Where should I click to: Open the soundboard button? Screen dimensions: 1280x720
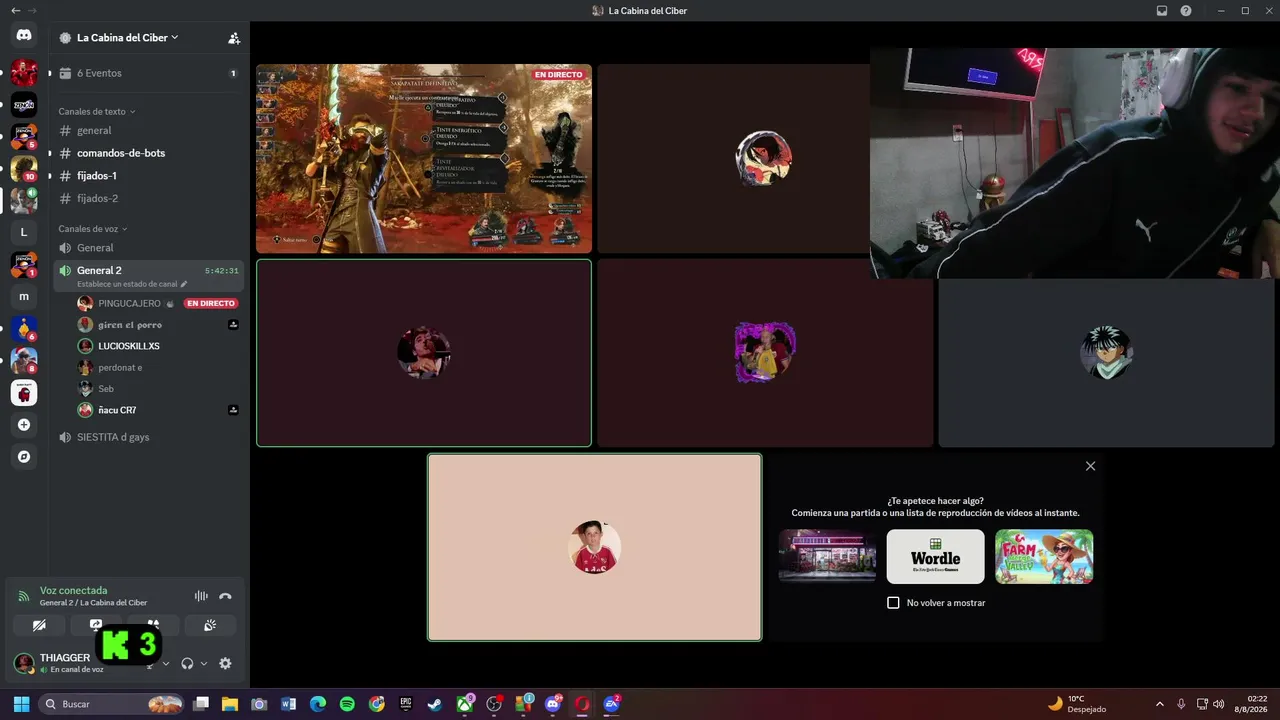[210, 625]
